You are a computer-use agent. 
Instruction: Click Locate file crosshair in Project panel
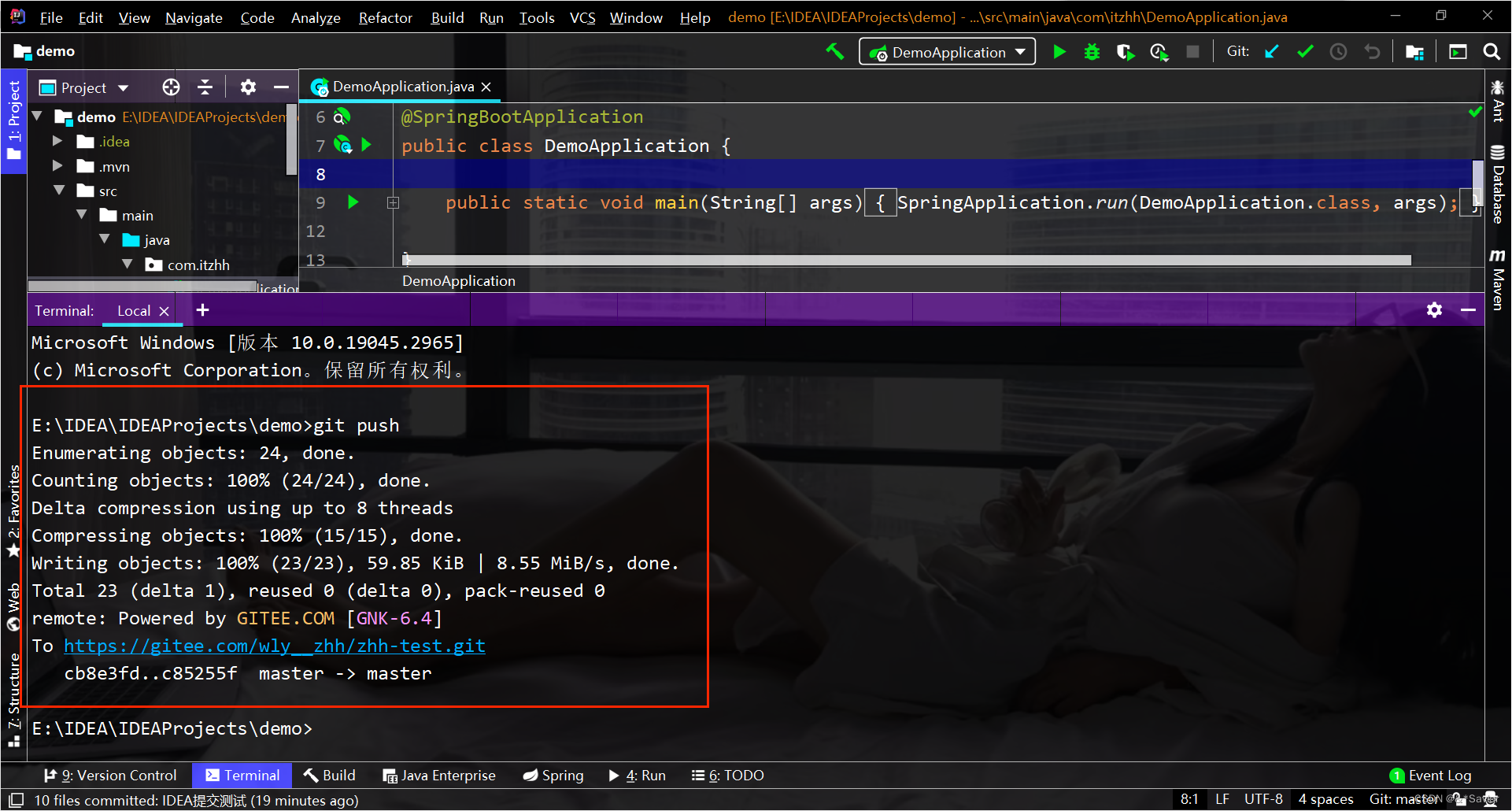pos(171,87)
